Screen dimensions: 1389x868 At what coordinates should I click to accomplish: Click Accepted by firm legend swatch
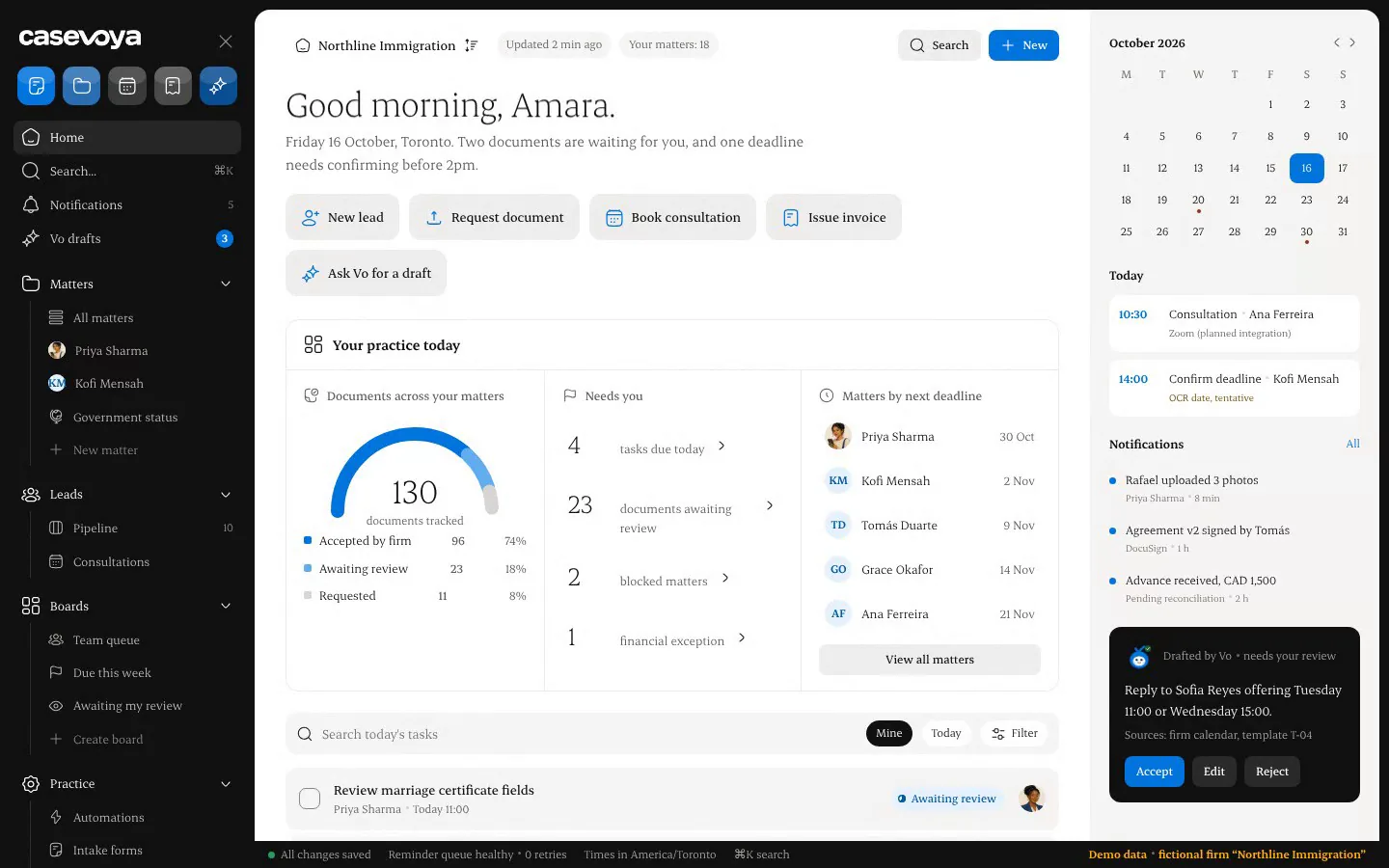click(308, 541)
